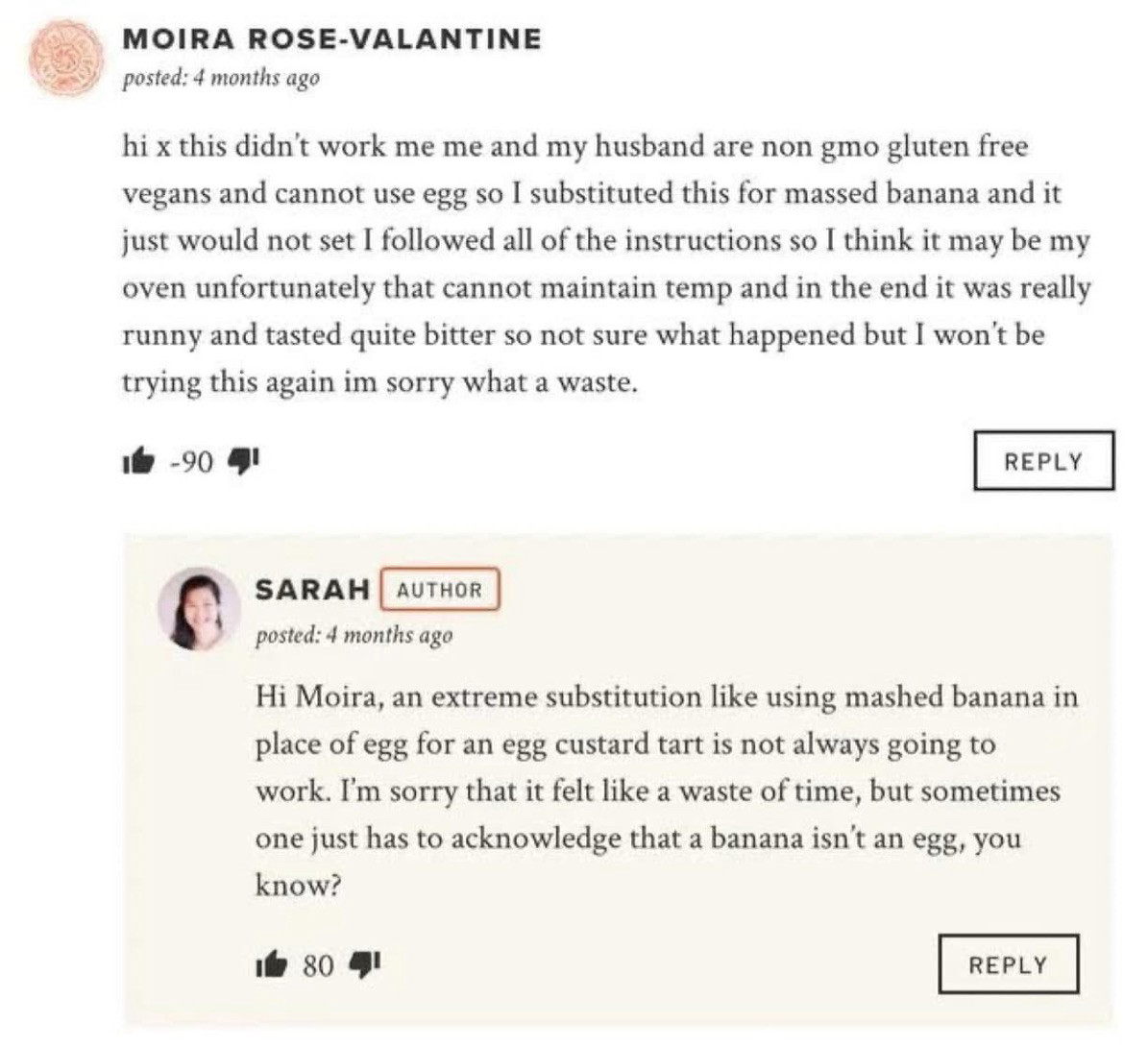Reply to Sarah's author response

pyautogui.click(x=1008, y=964)
